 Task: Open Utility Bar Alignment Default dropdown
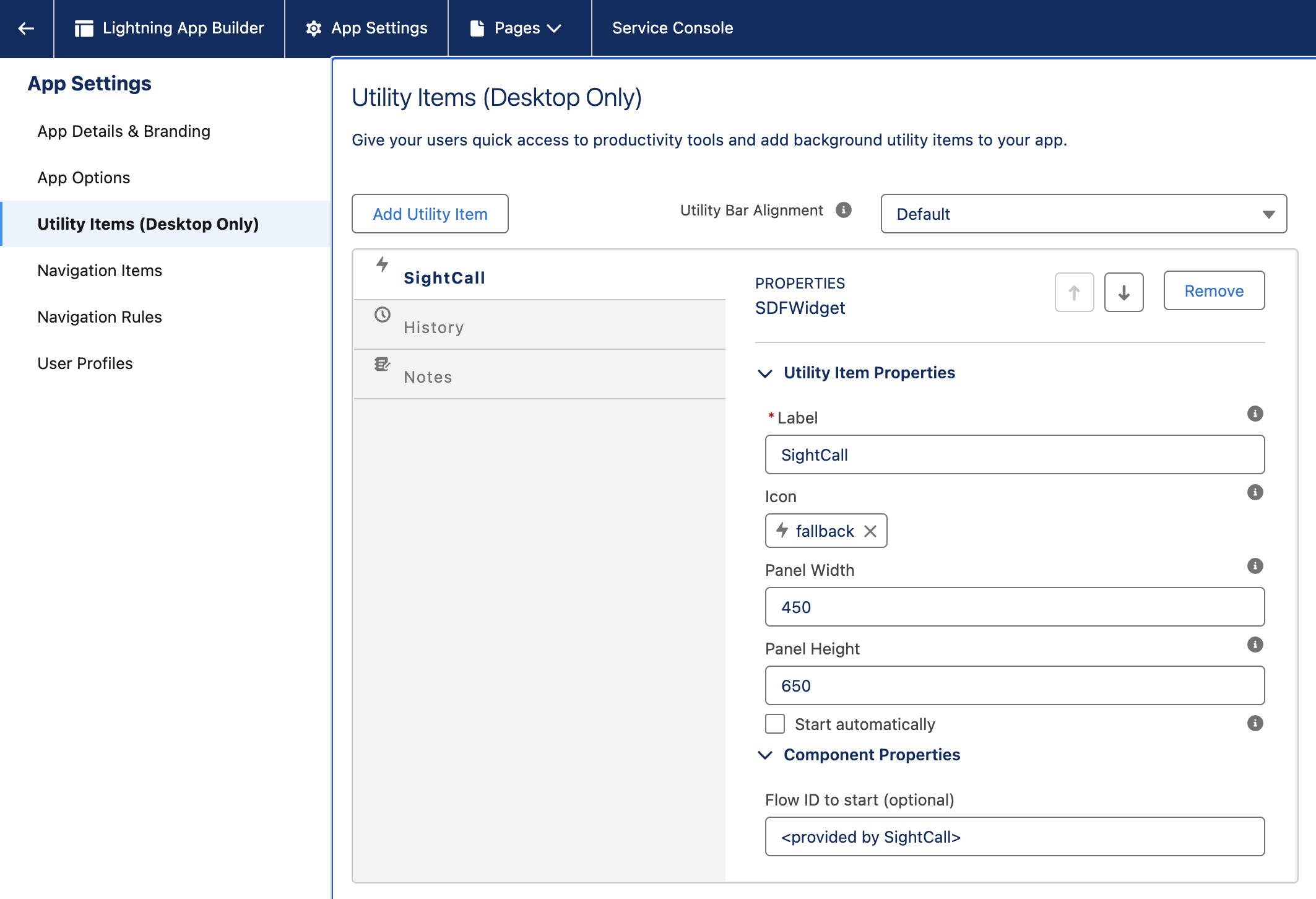coord(1084,214)
